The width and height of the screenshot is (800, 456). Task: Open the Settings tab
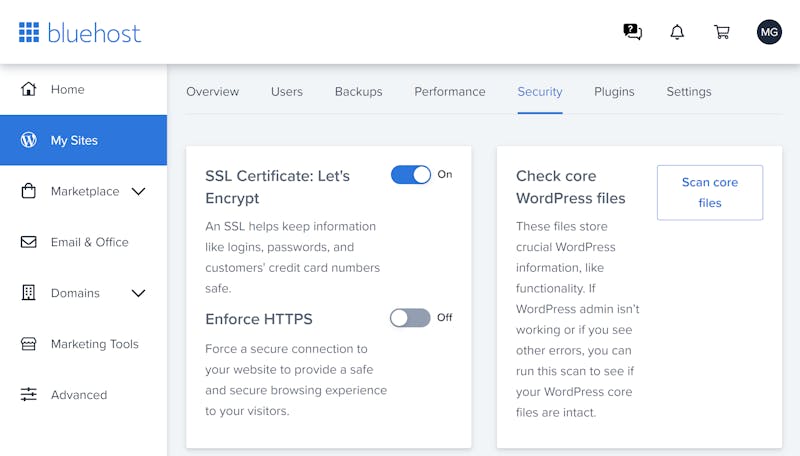689,91
